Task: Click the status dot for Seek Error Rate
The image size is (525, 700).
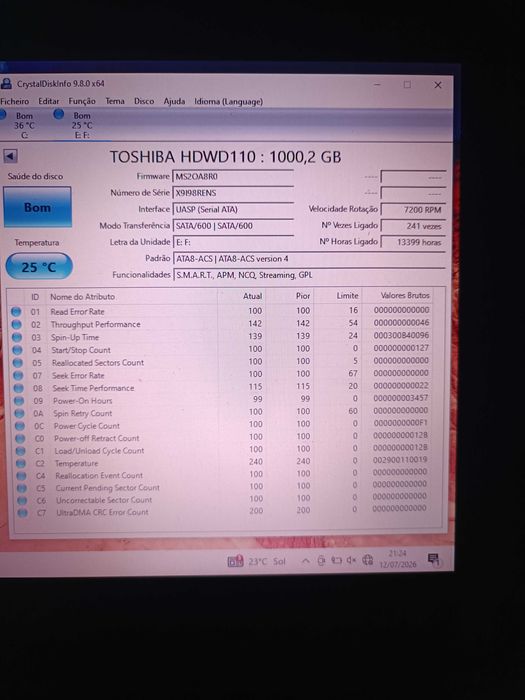Action: tap(18, 375)
